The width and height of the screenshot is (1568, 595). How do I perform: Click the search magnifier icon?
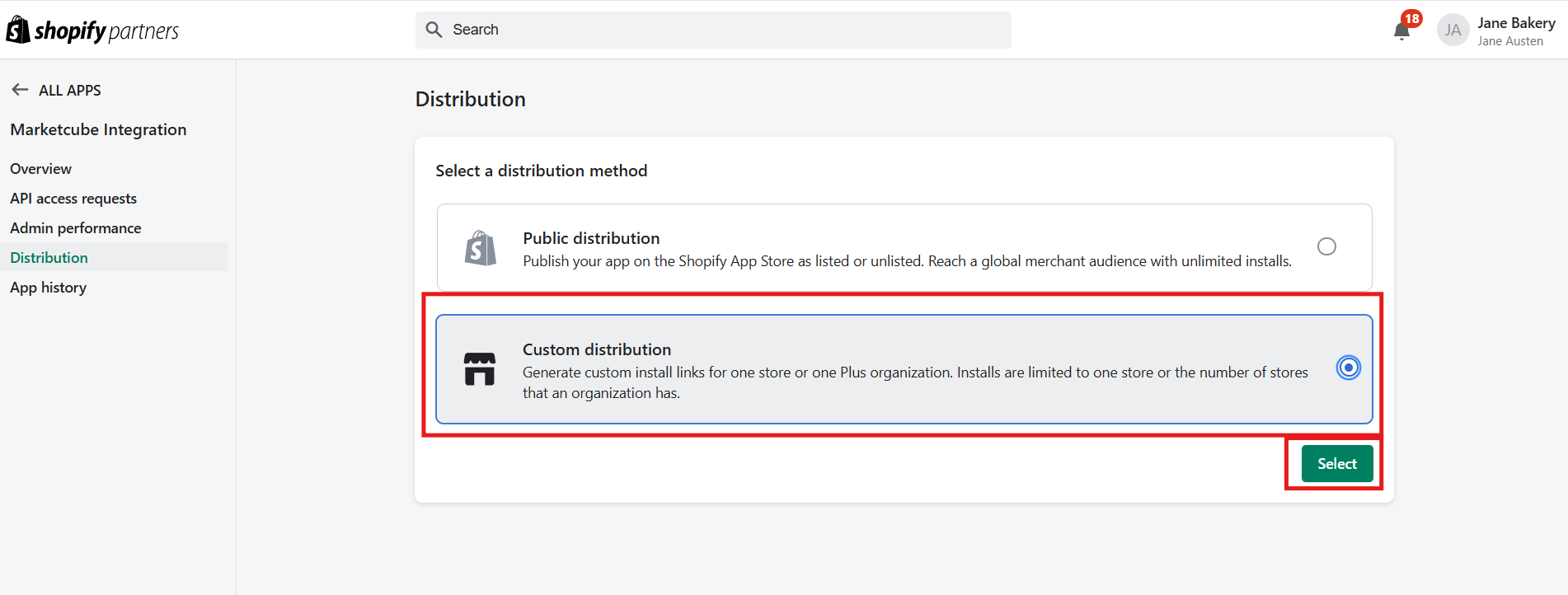coord(434,30)
